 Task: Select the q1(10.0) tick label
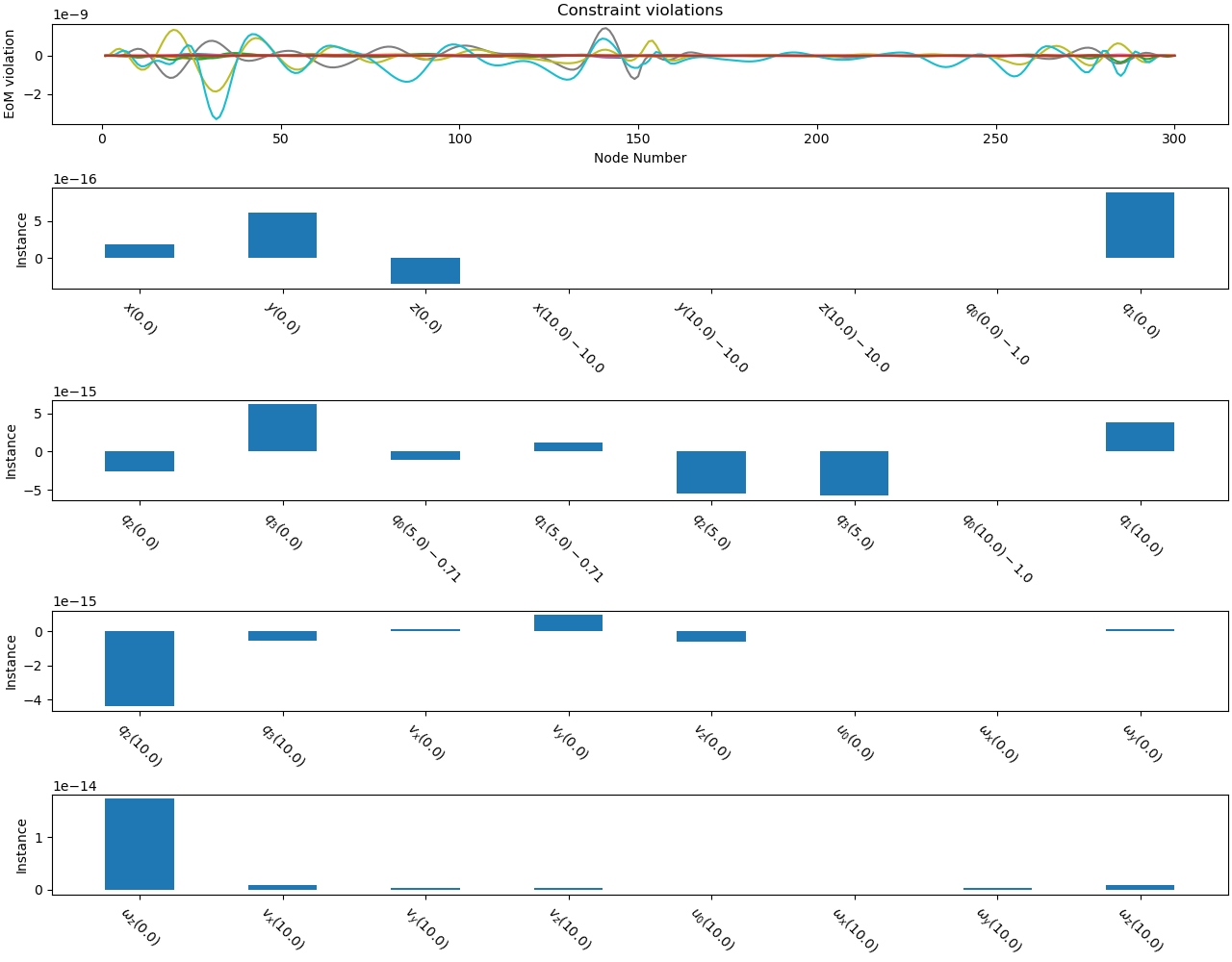[x=1141, y=535]
